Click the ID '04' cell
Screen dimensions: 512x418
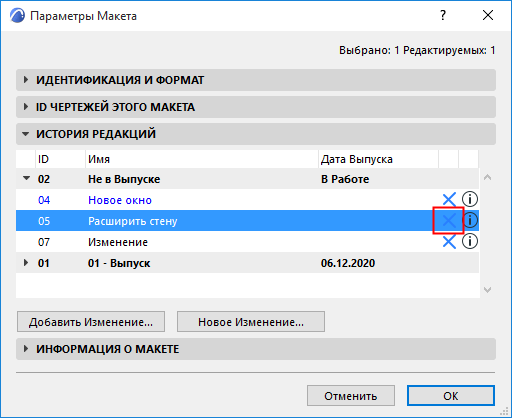44,200
